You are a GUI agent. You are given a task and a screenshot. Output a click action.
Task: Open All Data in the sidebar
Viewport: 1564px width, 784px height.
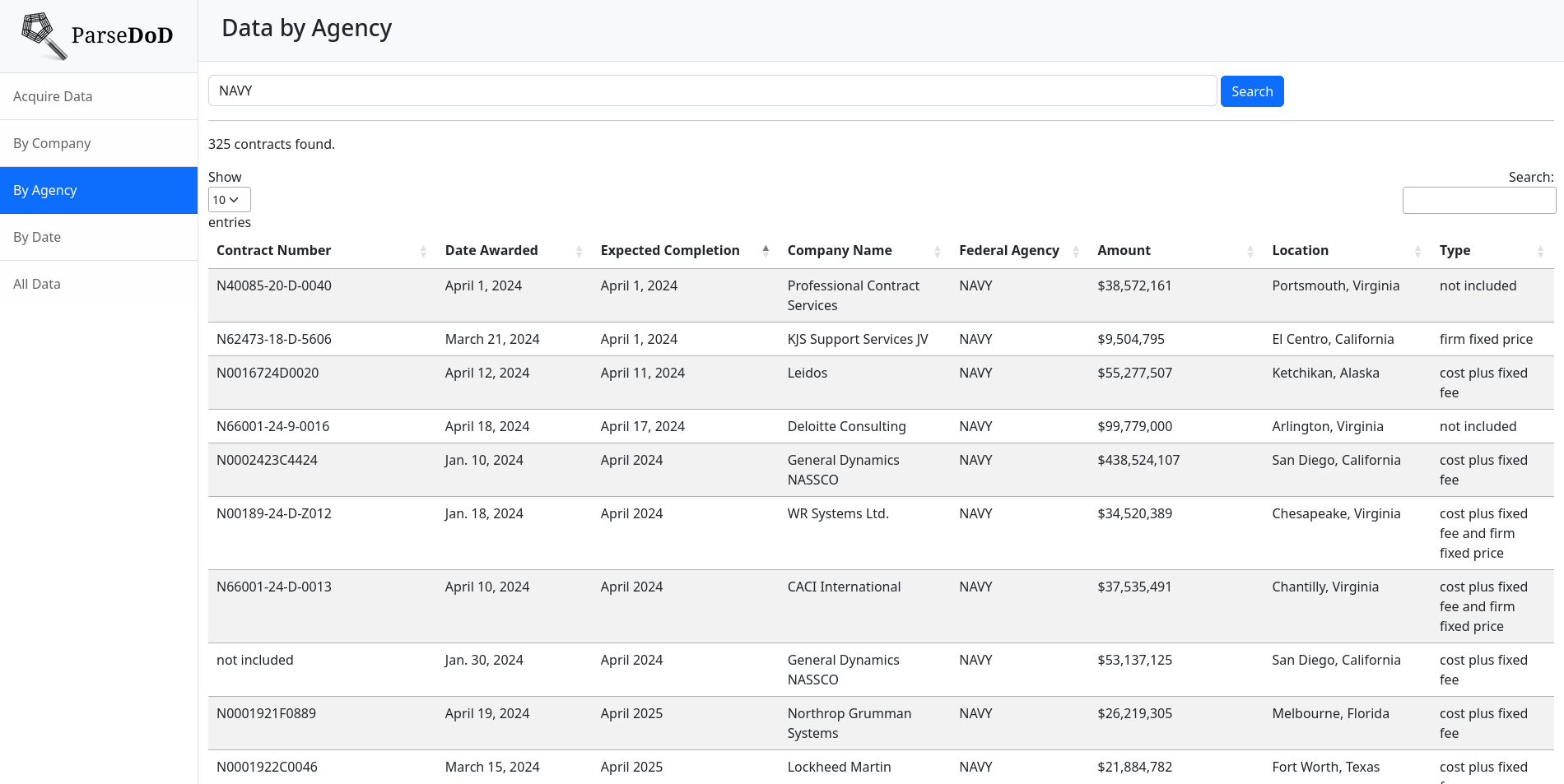(37, 284)
